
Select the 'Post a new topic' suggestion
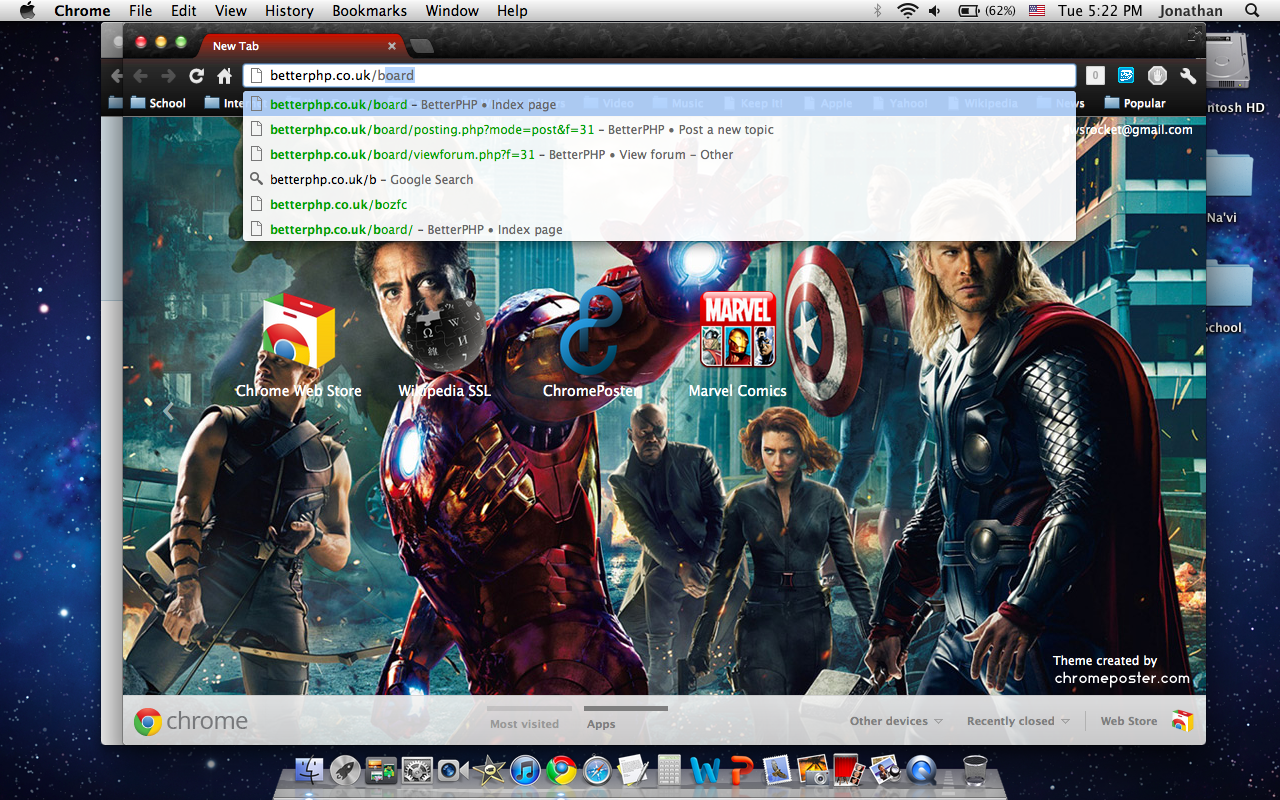(659, 129)
